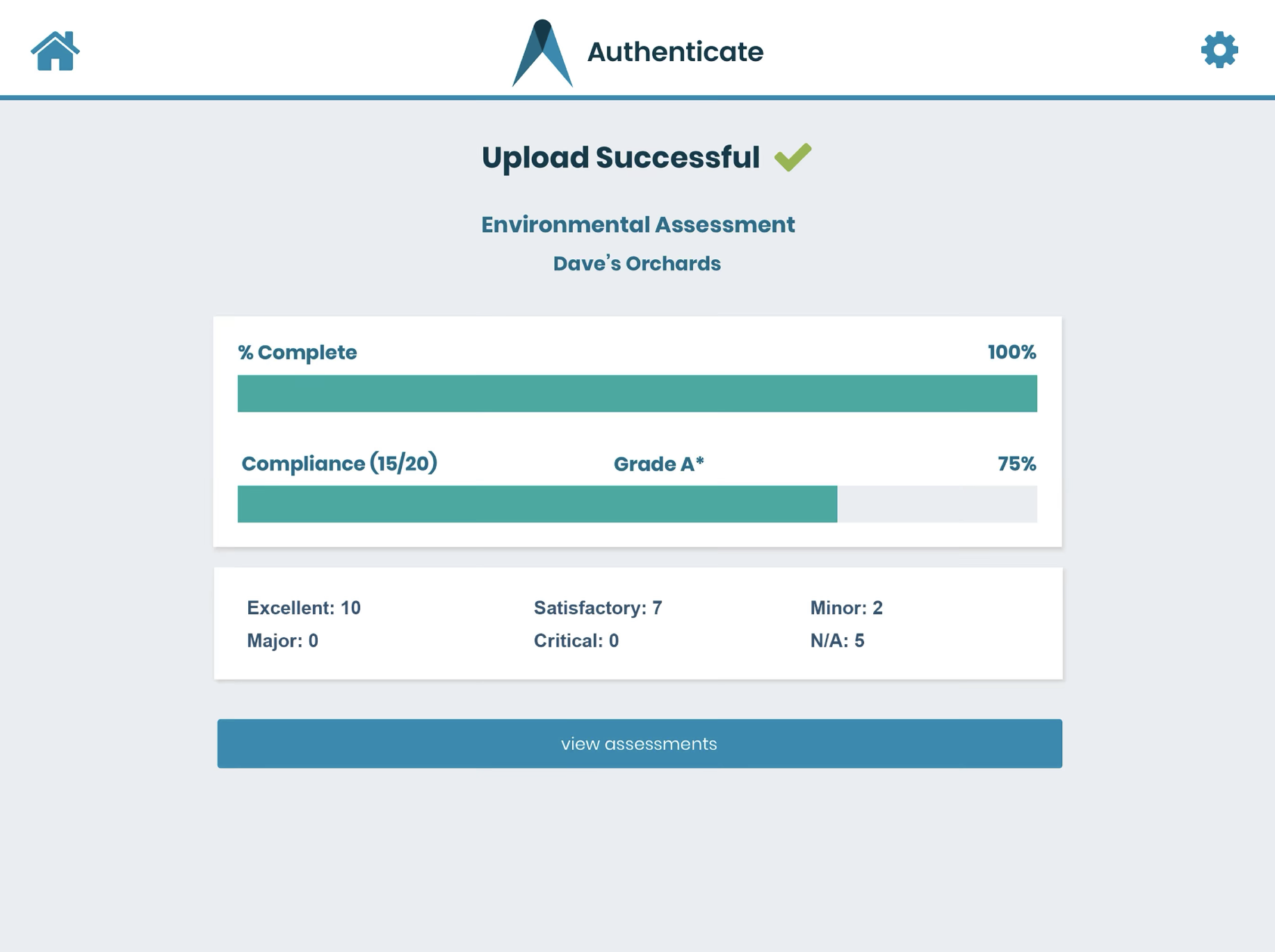
Task: Click the N/A: 5 count
Action: tap(837, 641)
